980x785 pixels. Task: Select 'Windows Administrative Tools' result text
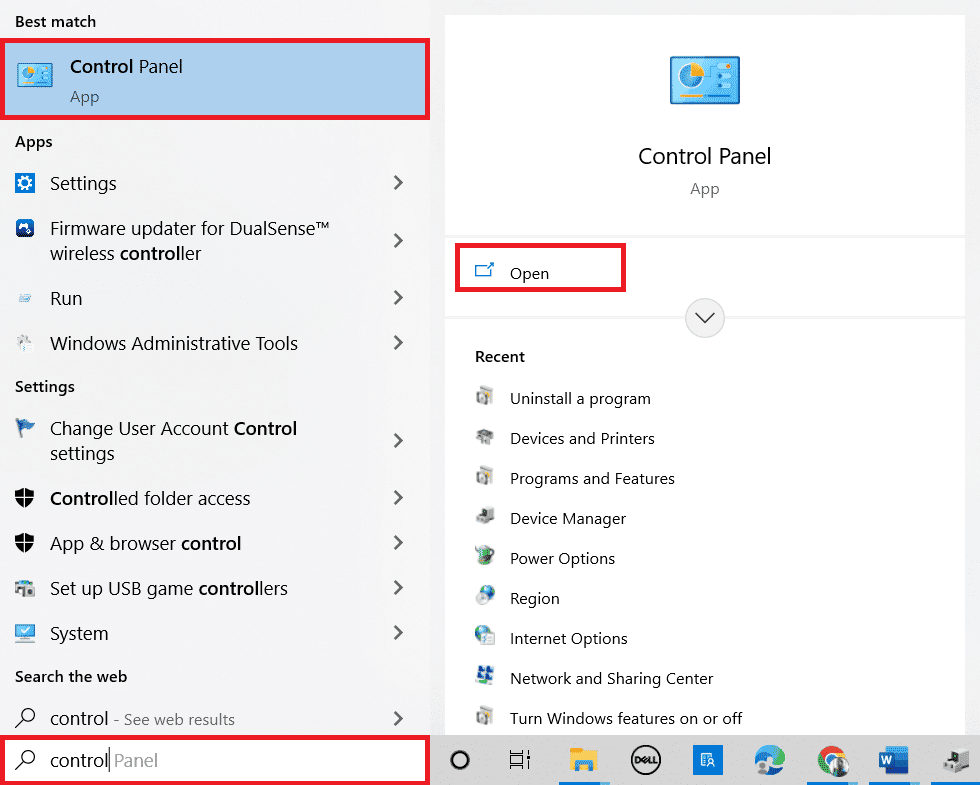pyautogui.click(x=174, y=344)
